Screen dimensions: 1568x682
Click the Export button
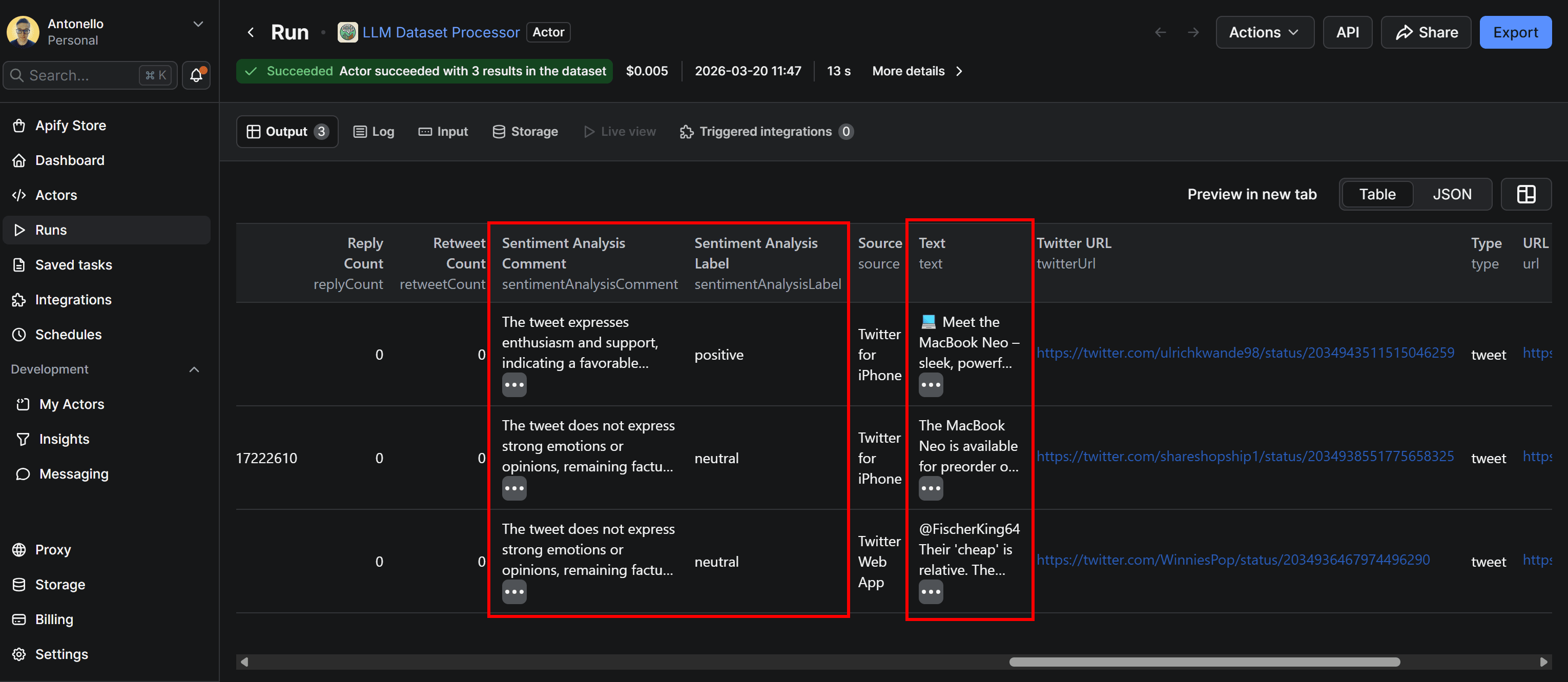pyautogui.click(x=1515, y=32)
